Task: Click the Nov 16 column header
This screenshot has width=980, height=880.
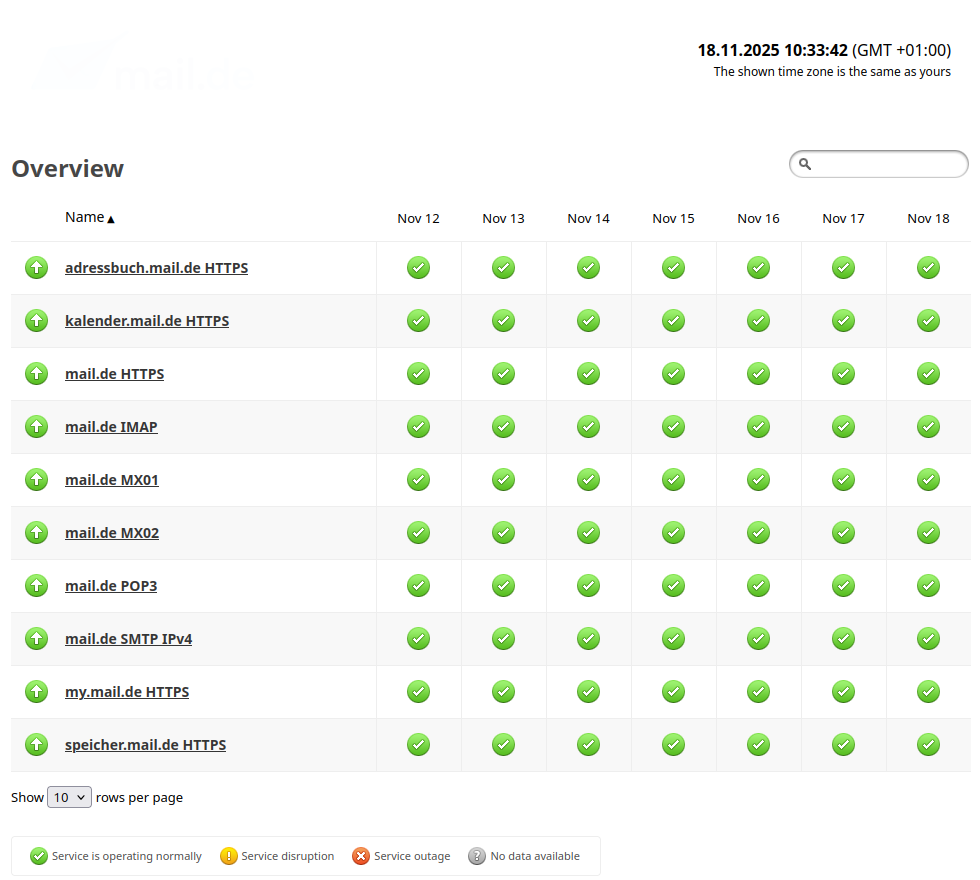Action: (x=758, y=219)
